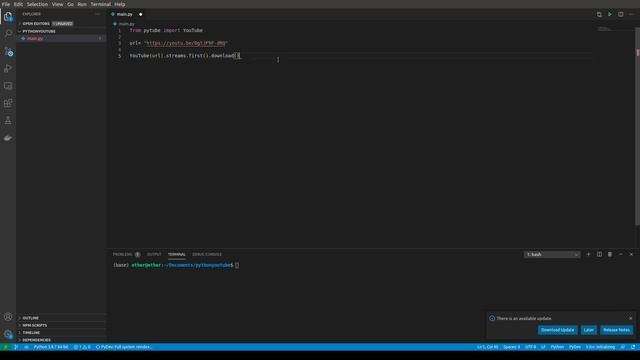Click the Python interpreter version in status bar

51,347
